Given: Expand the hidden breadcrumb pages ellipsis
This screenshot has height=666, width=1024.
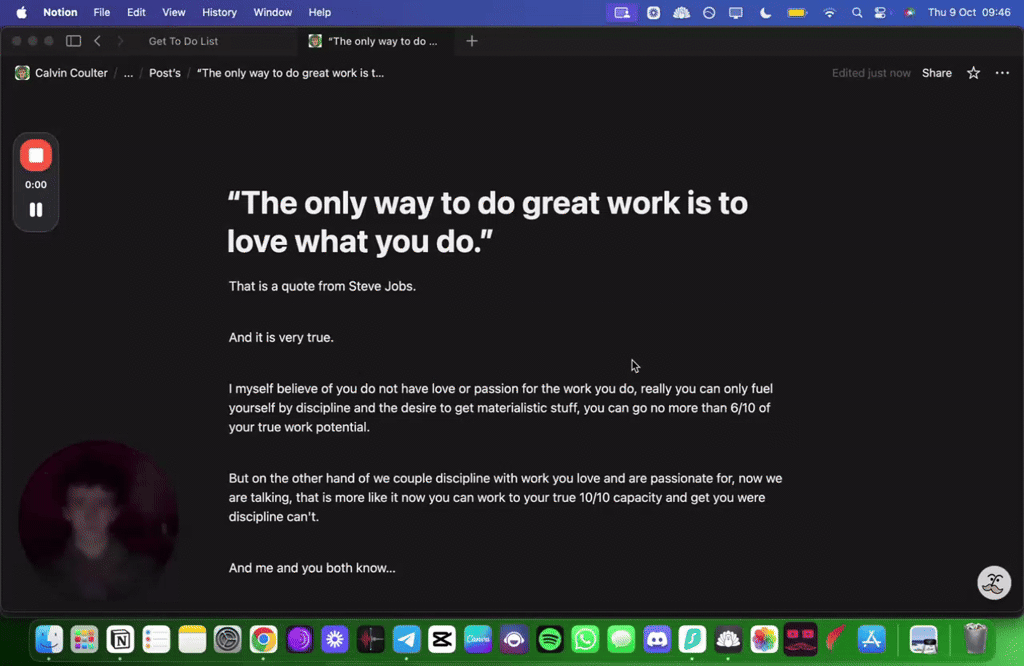Looking at the screenshot, I should coord(127,72).
